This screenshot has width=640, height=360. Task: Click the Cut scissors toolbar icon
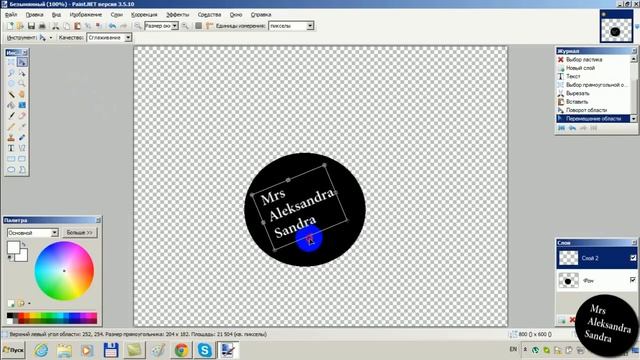coord(56,26)
